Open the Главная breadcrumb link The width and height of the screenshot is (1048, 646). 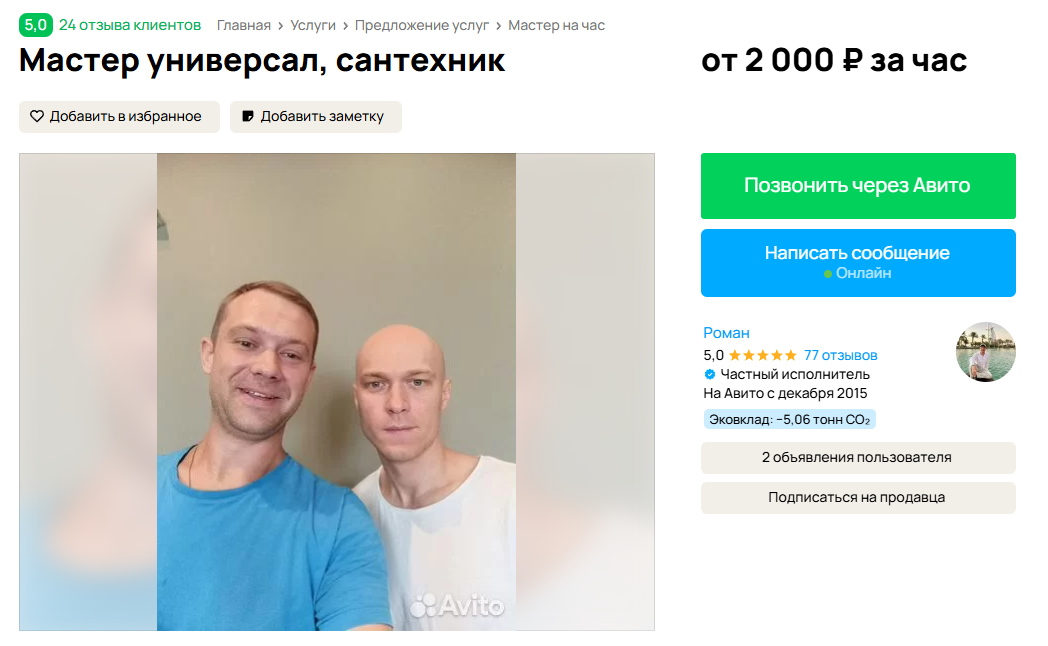[x=243, y=25]
